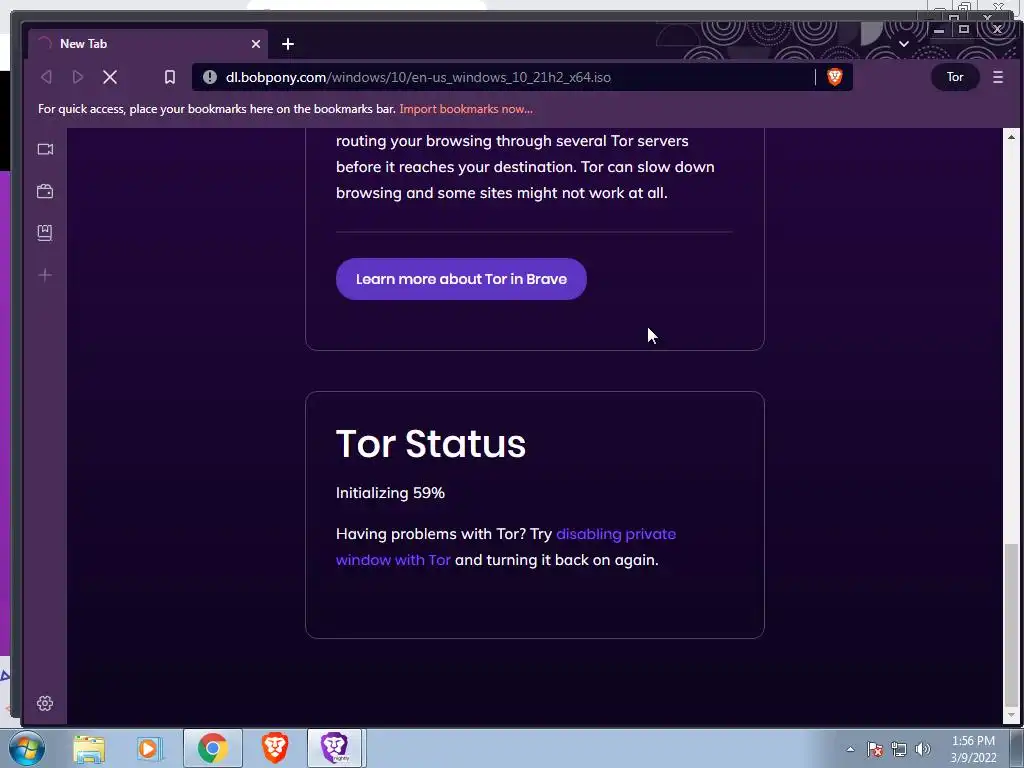Click the scrollbar down arrow
This screenshot has width=1024, height=768.
[x=1011, y=716]
